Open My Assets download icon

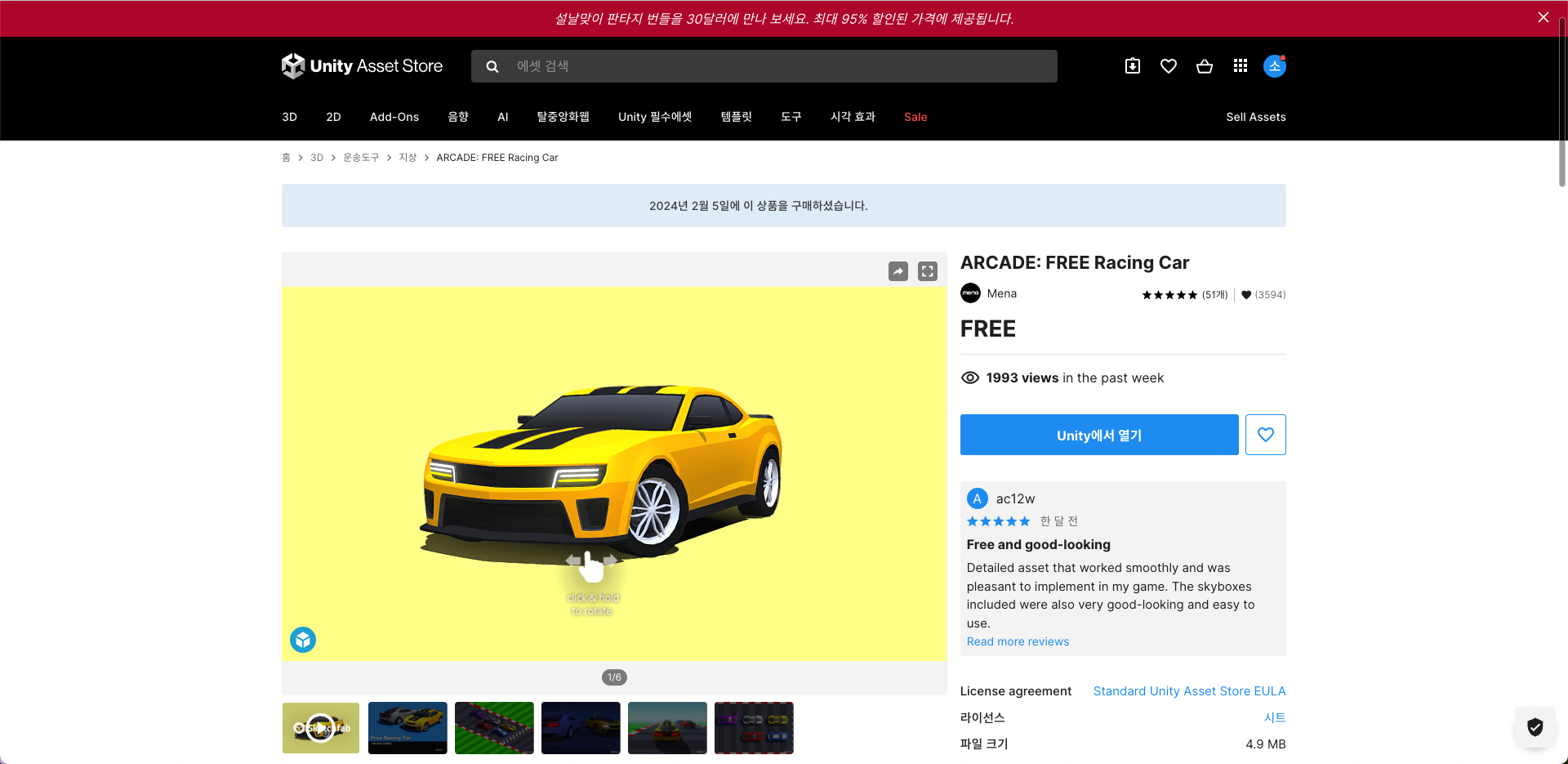pos(1133,66)
